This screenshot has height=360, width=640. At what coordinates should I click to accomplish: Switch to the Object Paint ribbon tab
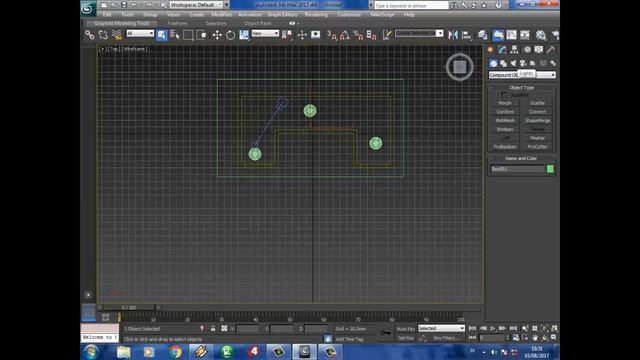[258, 24]
